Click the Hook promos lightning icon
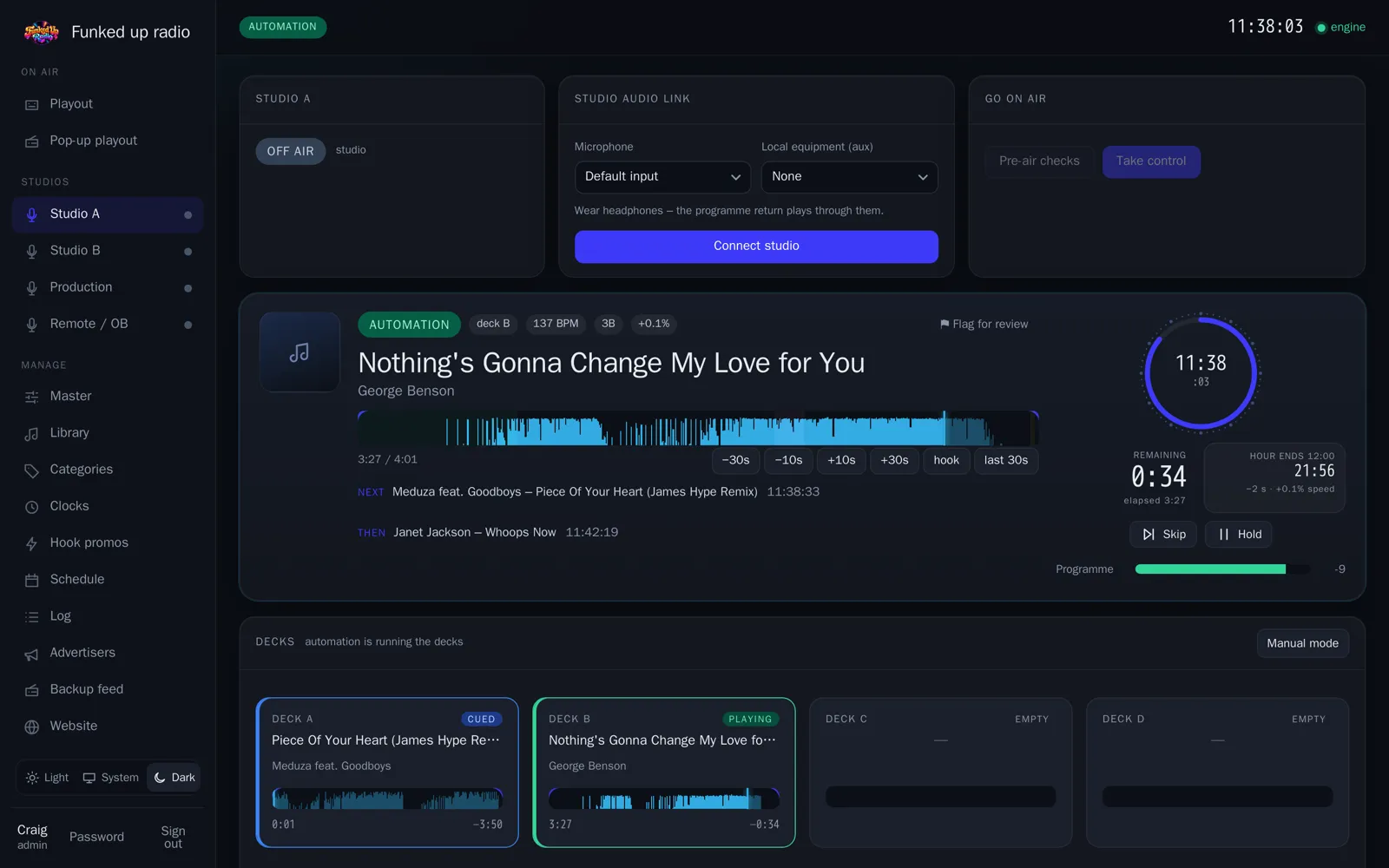1389x868 pixels. (x=32, y=543)
